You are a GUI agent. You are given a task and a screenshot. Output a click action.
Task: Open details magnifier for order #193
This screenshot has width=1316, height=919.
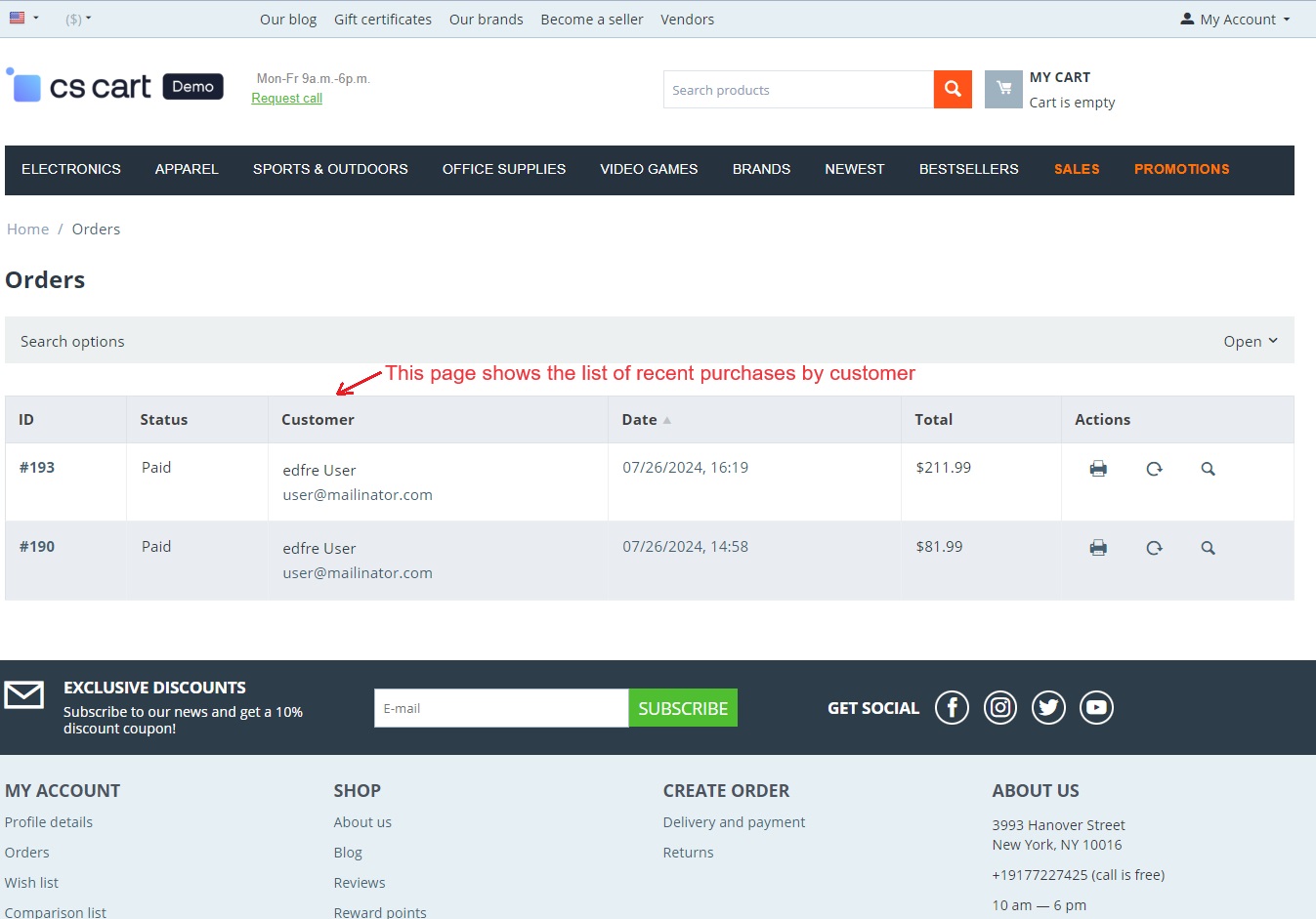coord(1209,469)
